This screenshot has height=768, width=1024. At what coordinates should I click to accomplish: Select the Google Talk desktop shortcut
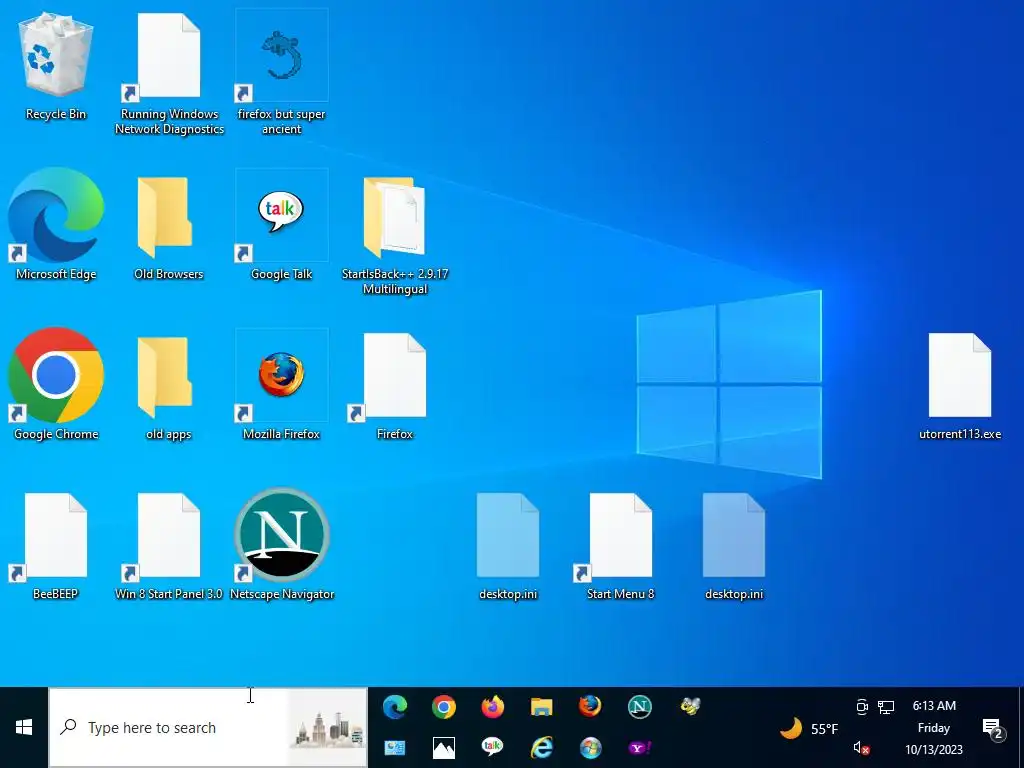tap(281, 225)
